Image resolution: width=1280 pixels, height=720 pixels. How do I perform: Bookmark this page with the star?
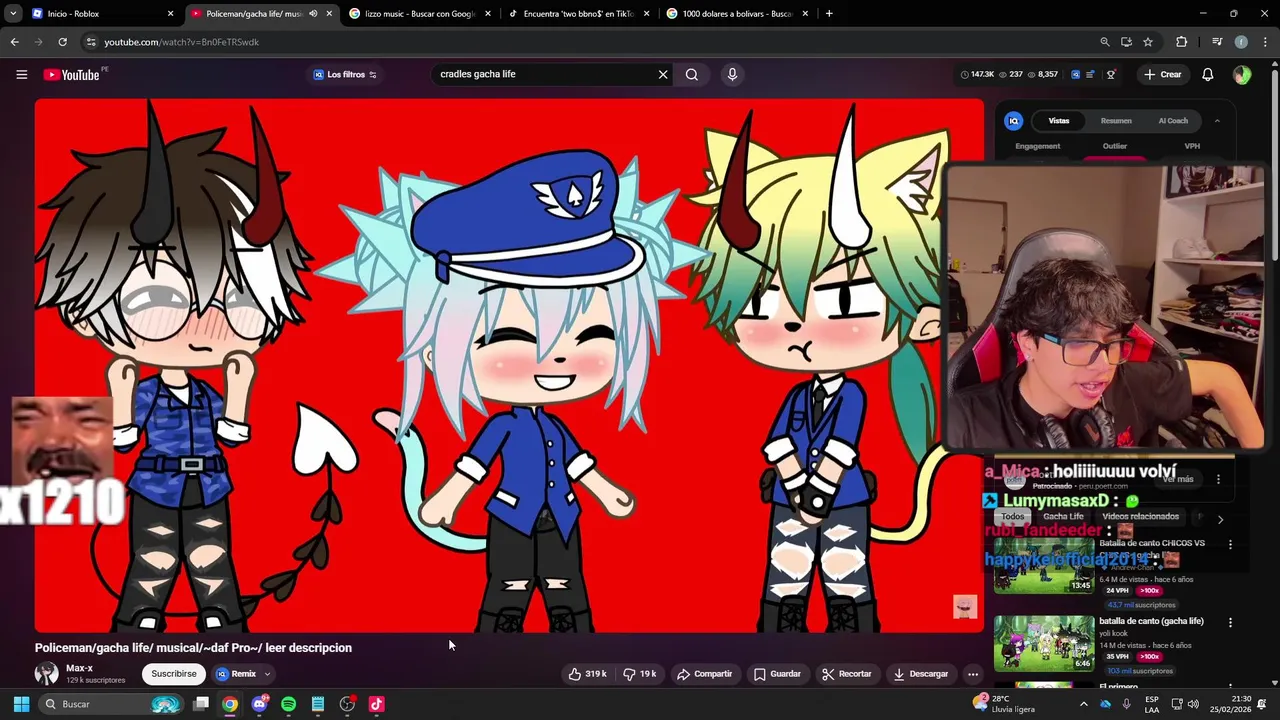pyautogui.click(x=1148, y=42)
